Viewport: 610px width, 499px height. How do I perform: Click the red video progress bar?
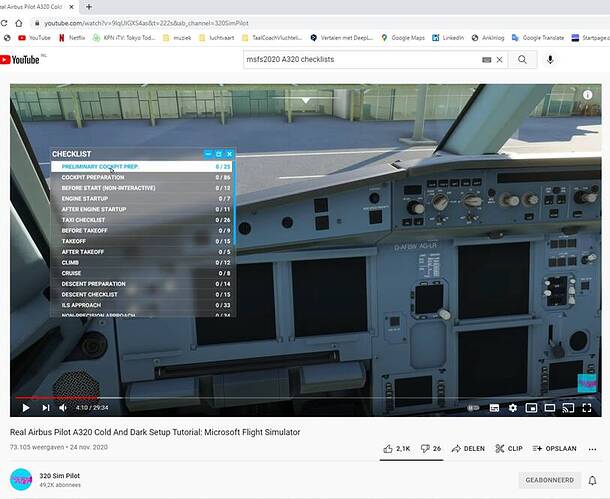click(x=56, y=398)
